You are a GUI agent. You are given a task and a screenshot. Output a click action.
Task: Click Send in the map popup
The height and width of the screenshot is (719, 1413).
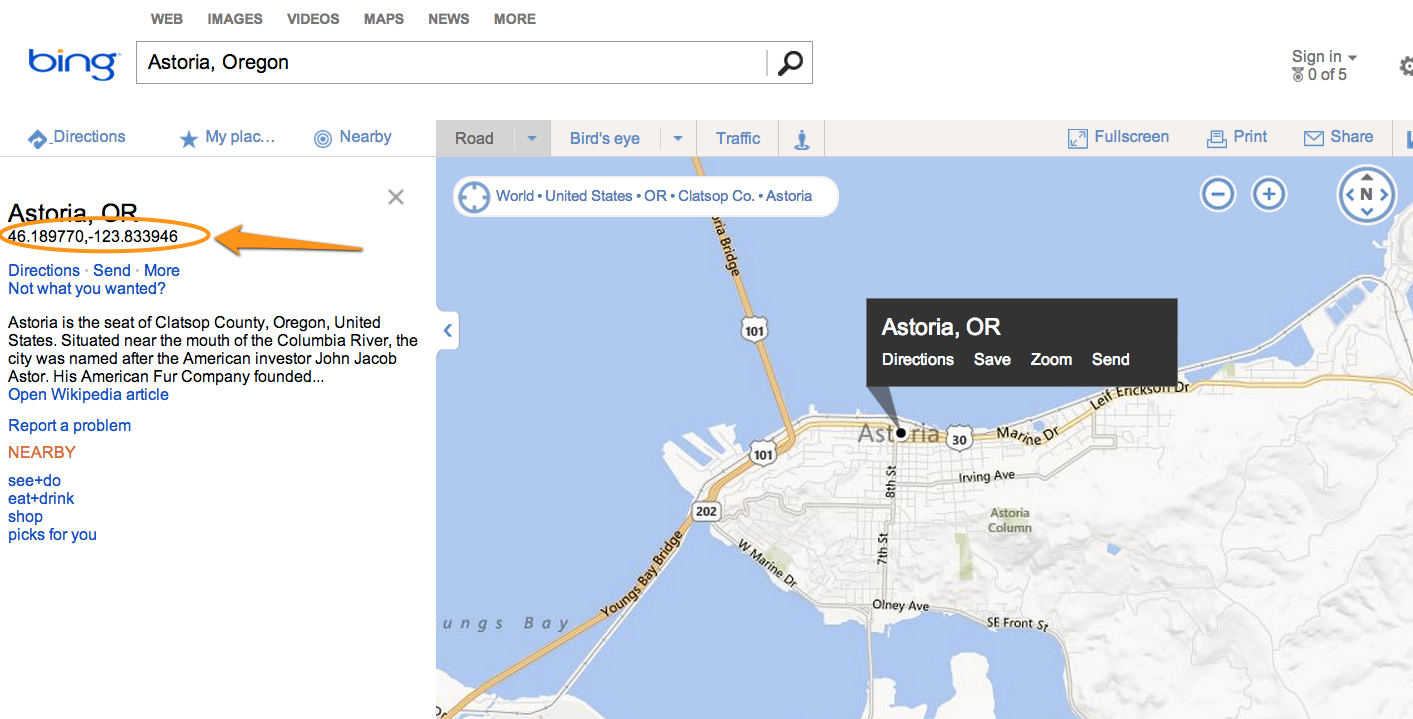pyautogui.click(x=1110, y=359)
